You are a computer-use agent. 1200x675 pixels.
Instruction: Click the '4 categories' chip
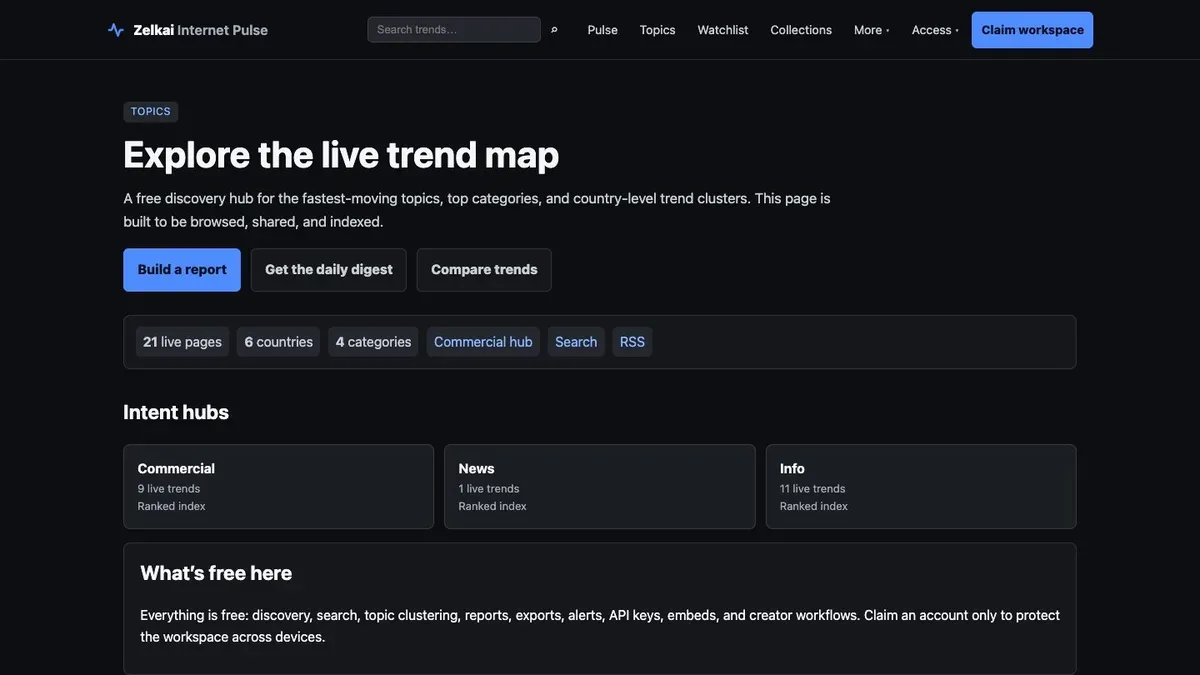pyautogui.click(x=373, y=342)
